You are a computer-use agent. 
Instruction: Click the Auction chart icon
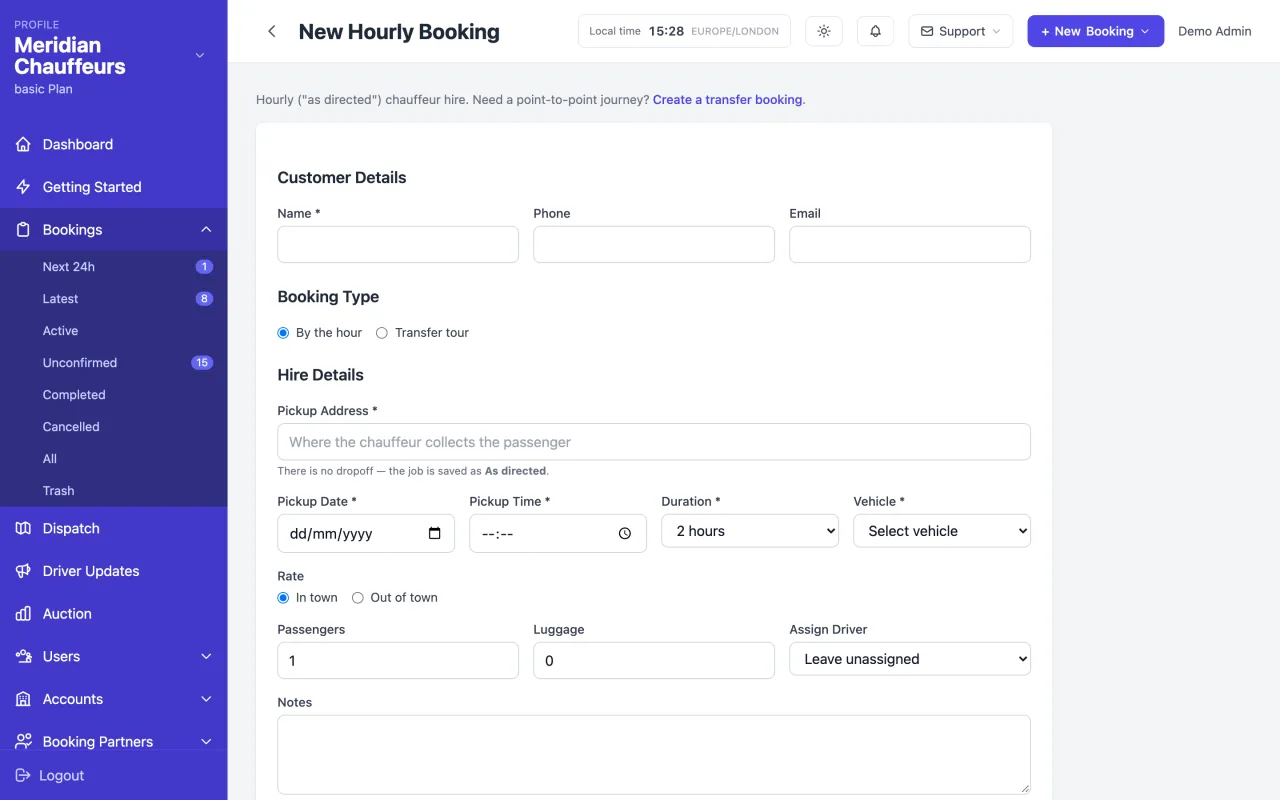coord(23,614)
